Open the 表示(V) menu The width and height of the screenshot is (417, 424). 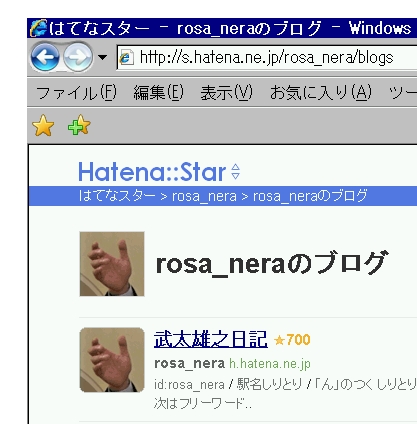coord(226,92)
